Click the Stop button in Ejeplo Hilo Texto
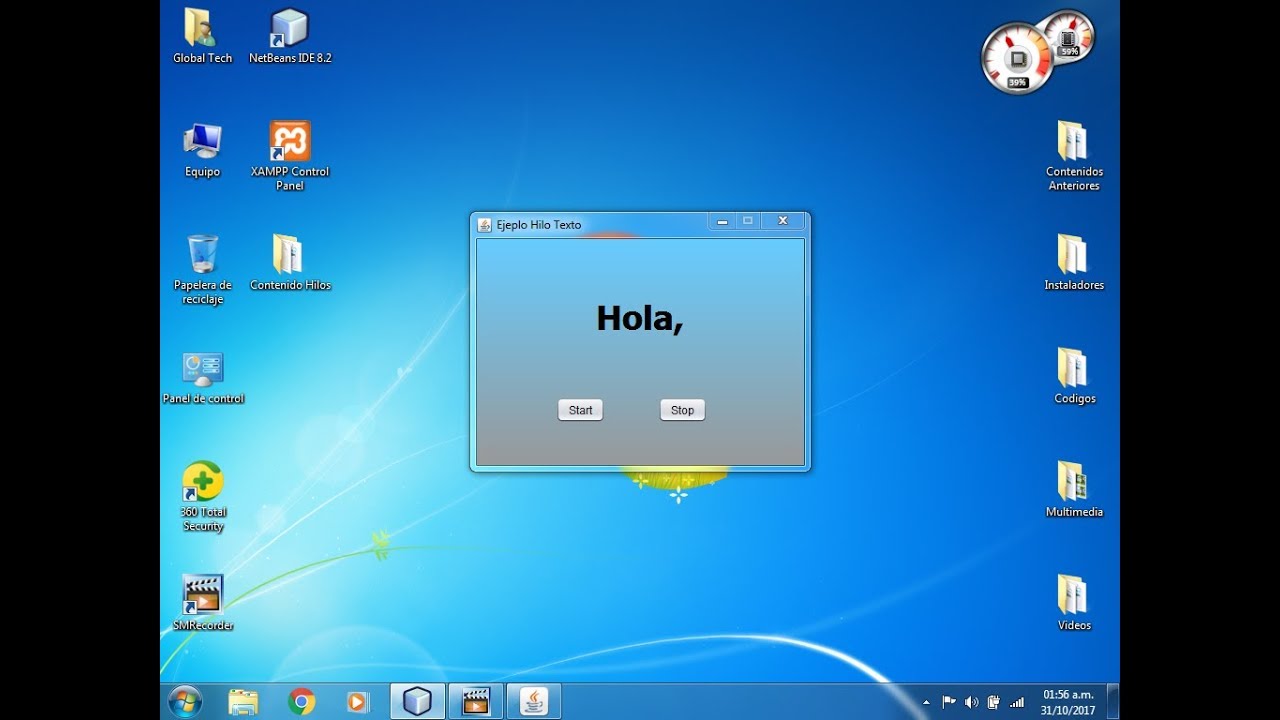 click(x=682, y=410)
